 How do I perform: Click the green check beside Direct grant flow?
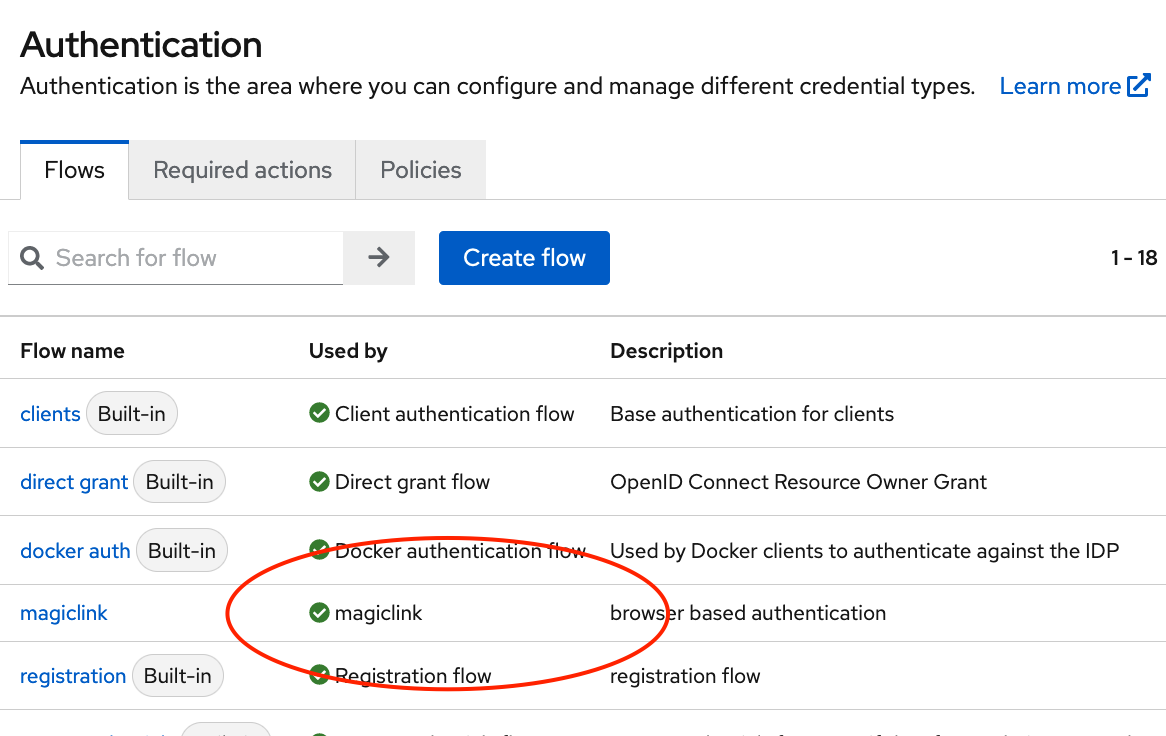tap(319, 481)
